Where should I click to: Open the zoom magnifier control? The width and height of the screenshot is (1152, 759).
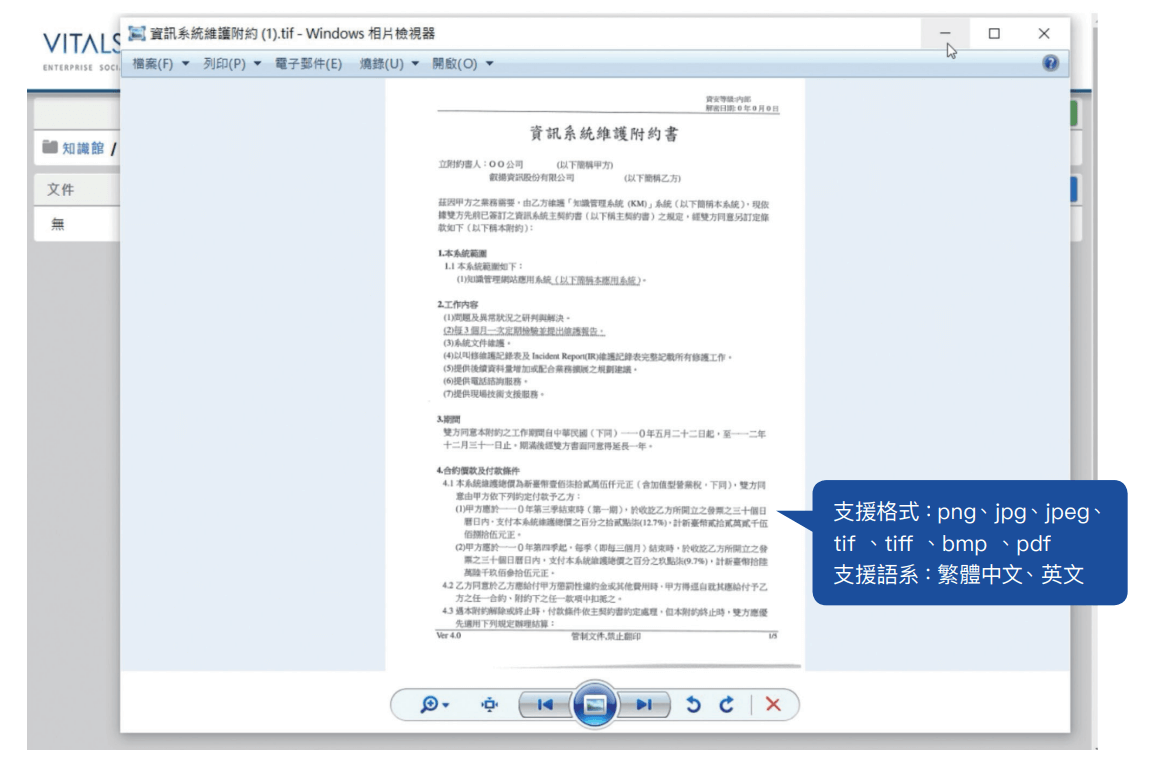(434, 705)
